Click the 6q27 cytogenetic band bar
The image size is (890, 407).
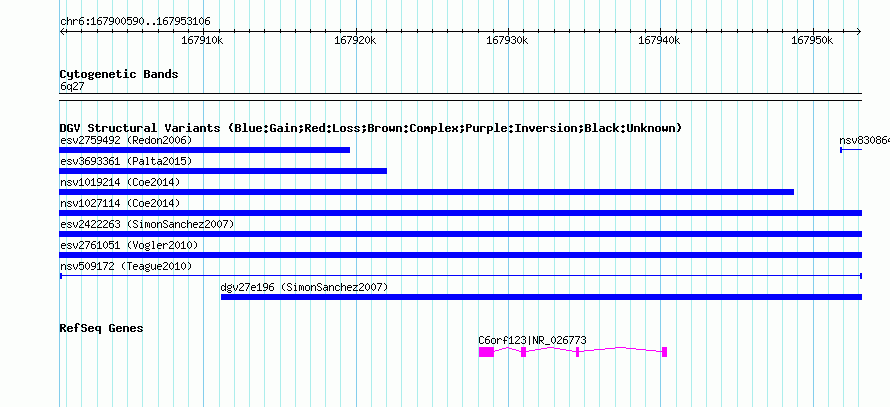pos(460,97)
